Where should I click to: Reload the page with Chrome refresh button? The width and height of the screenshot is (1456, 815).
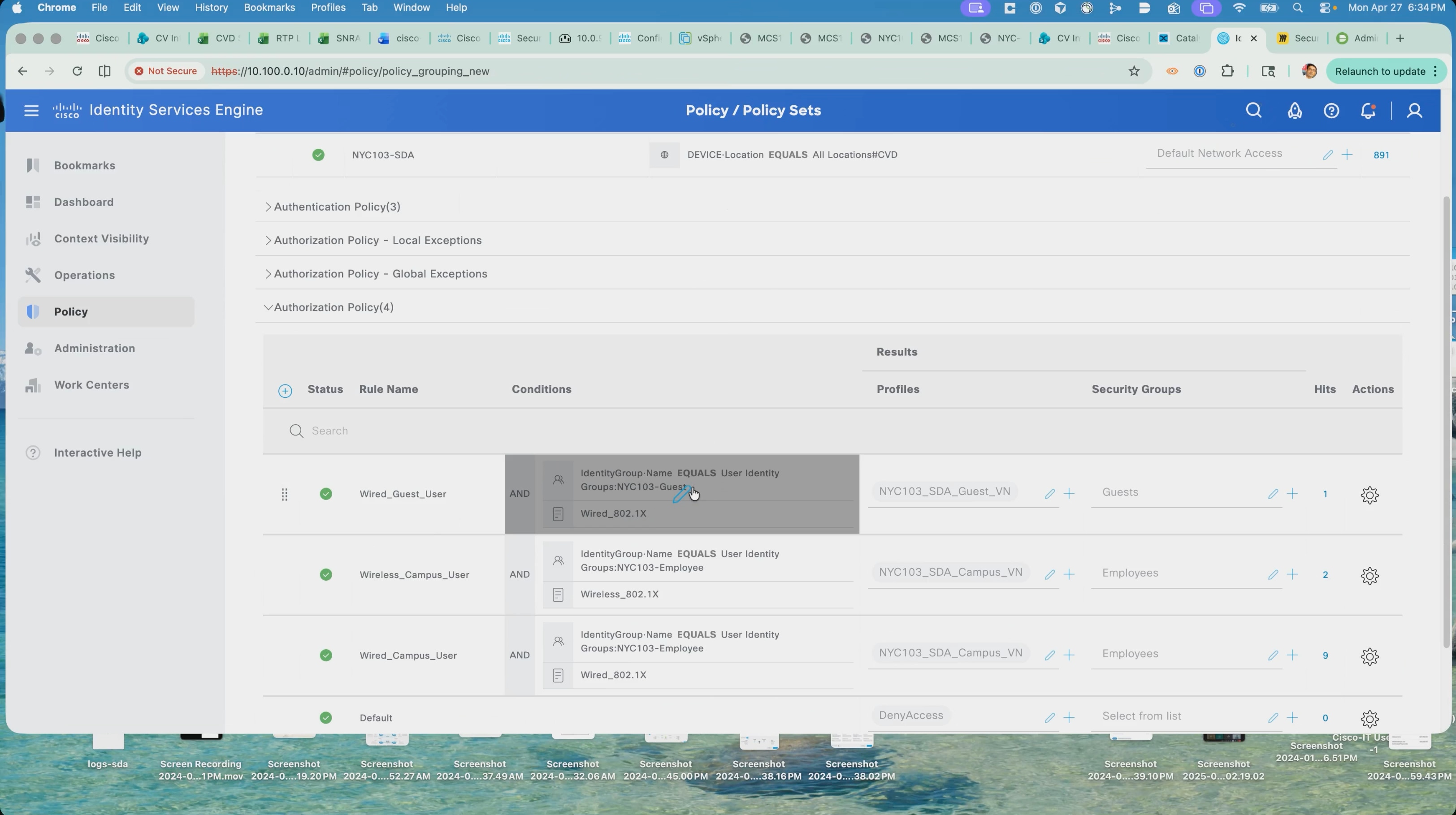coord(78,71)
